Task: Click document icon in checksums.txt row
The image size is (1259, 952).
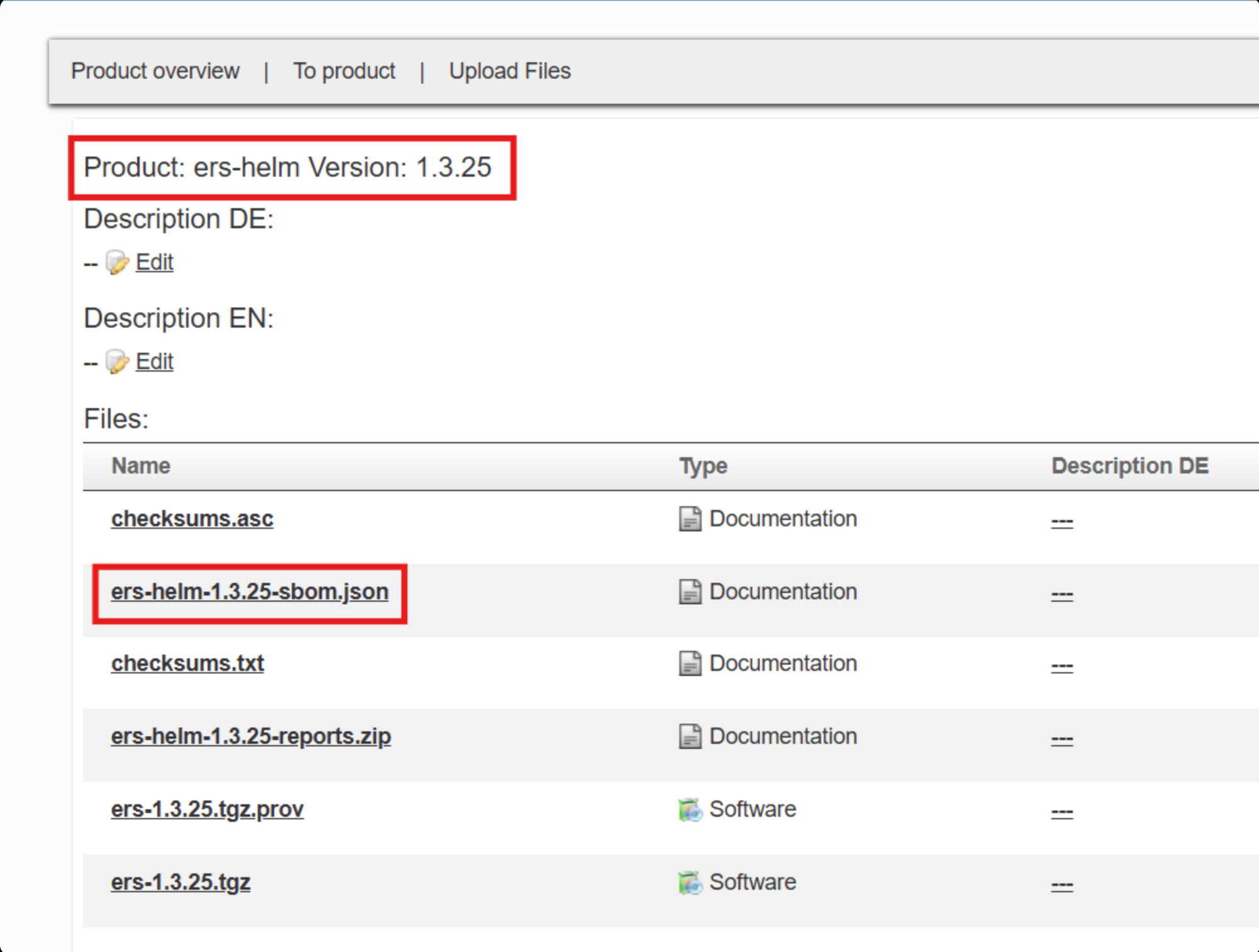Action: (x=690, y=663)
